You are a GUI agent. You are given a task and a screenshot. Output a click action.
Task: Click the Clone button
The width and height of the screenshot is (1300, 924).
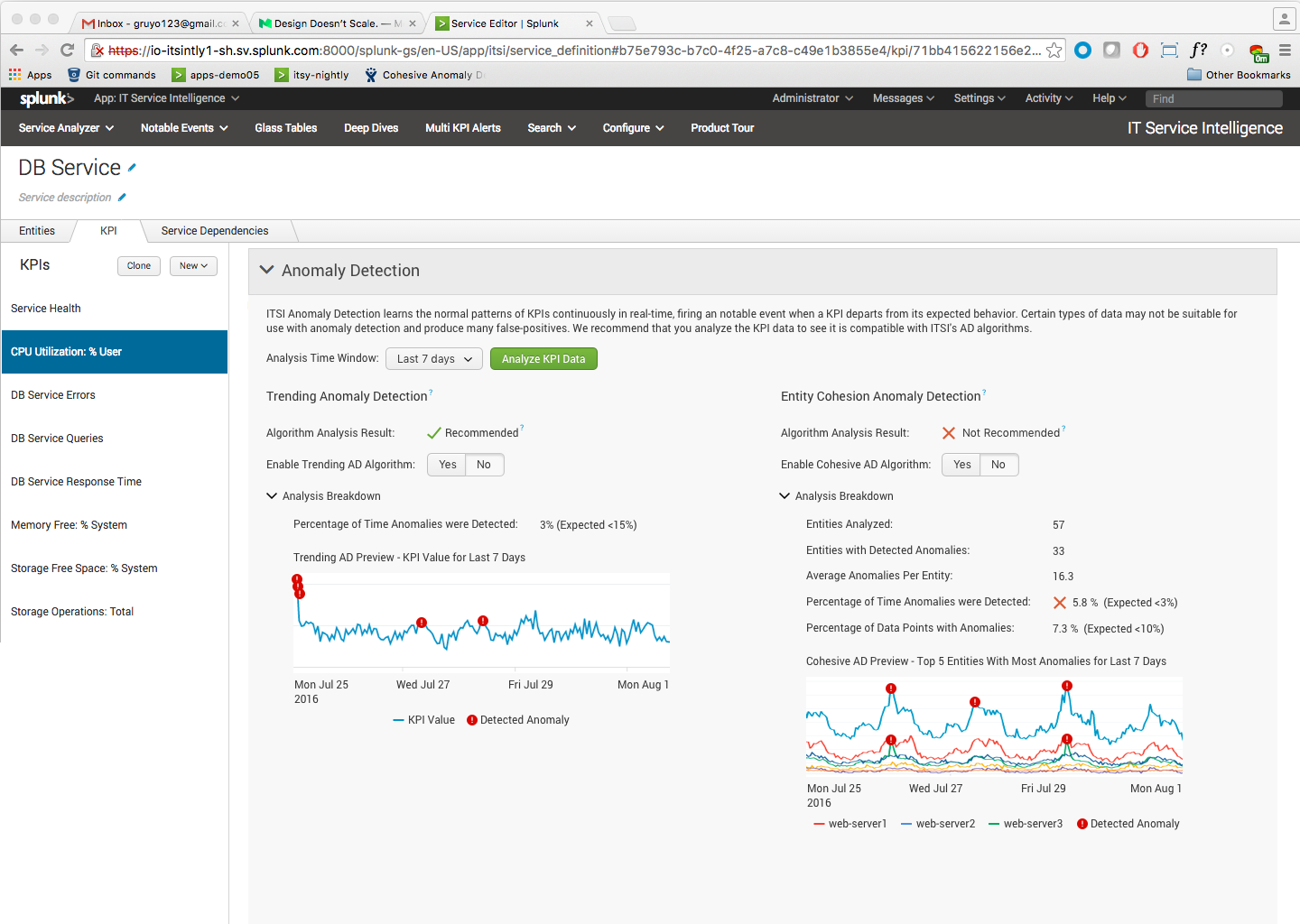click(x=139, y=266)
